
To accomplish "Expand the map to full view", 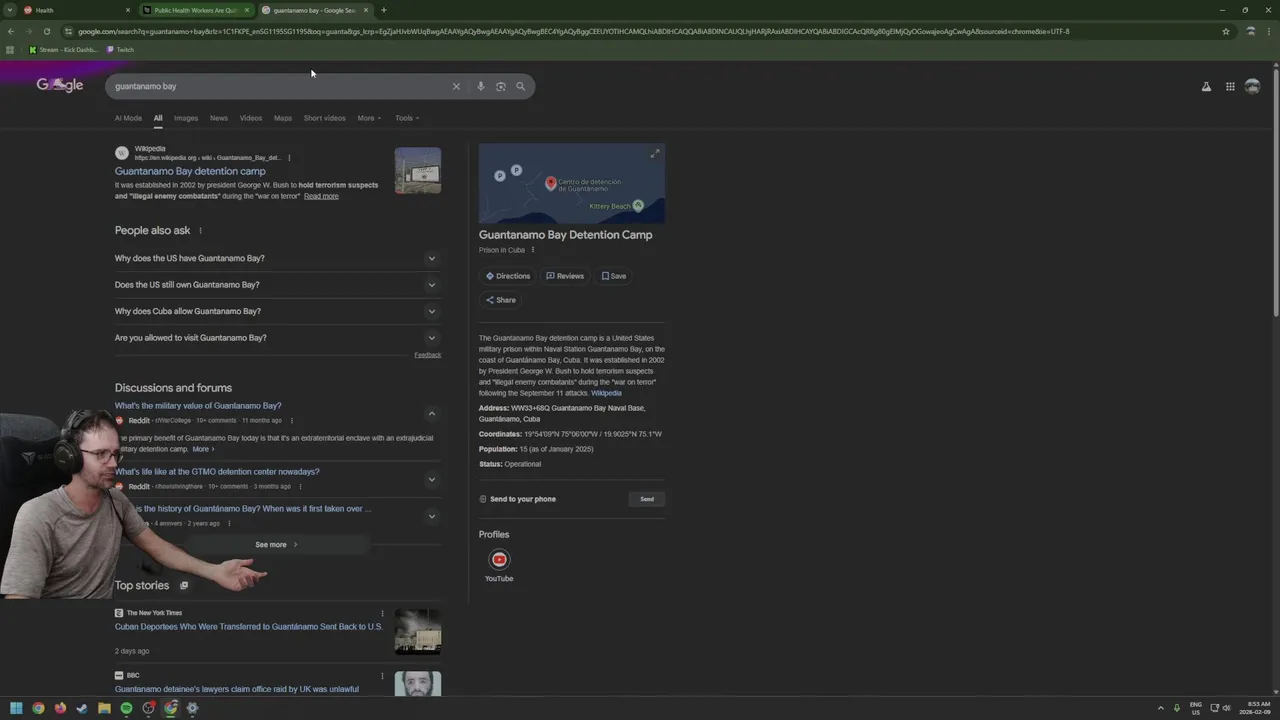I will point(655,153).
